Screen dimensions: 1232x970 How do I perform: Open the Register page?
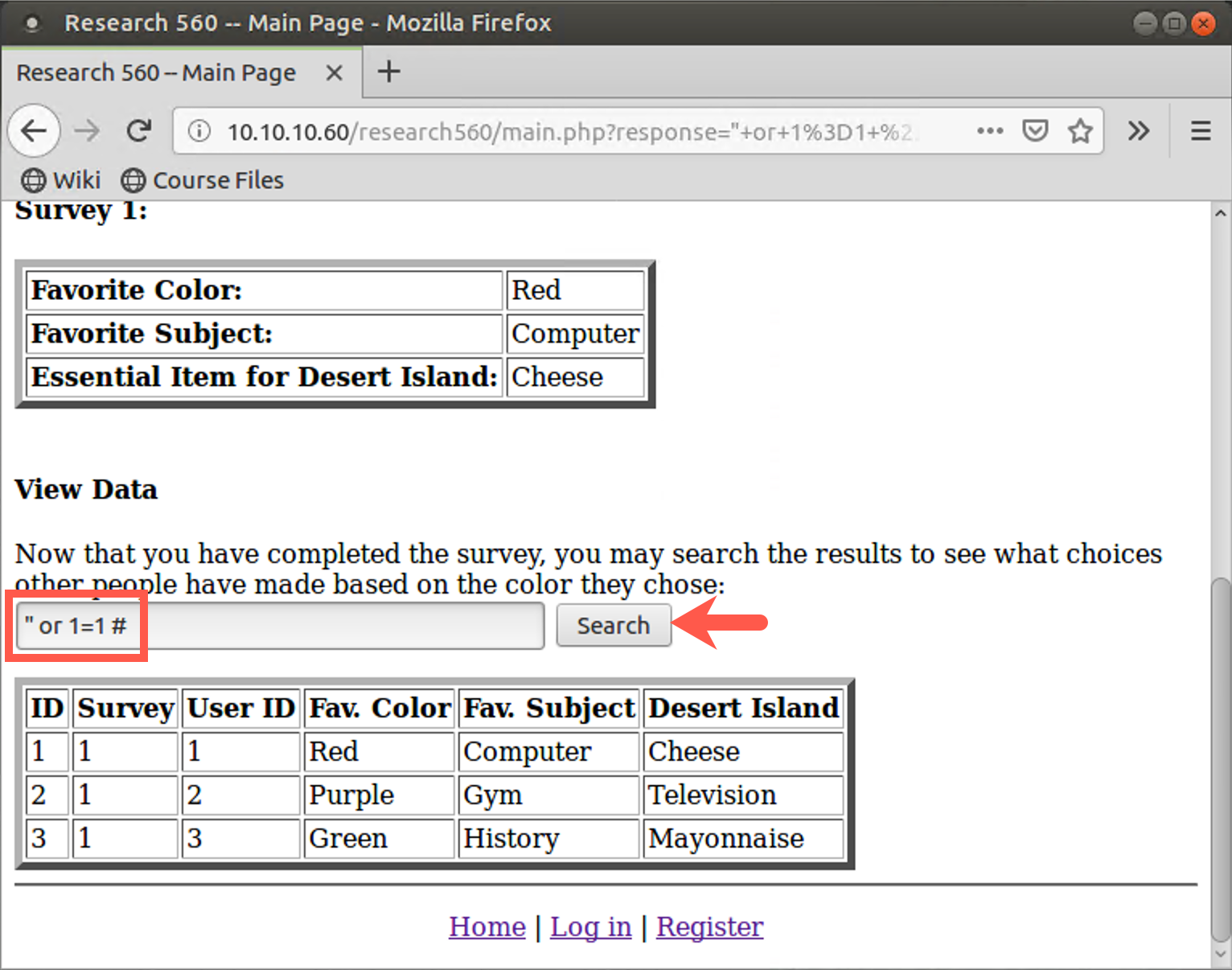pyautogui.click(x=709, y=927)
